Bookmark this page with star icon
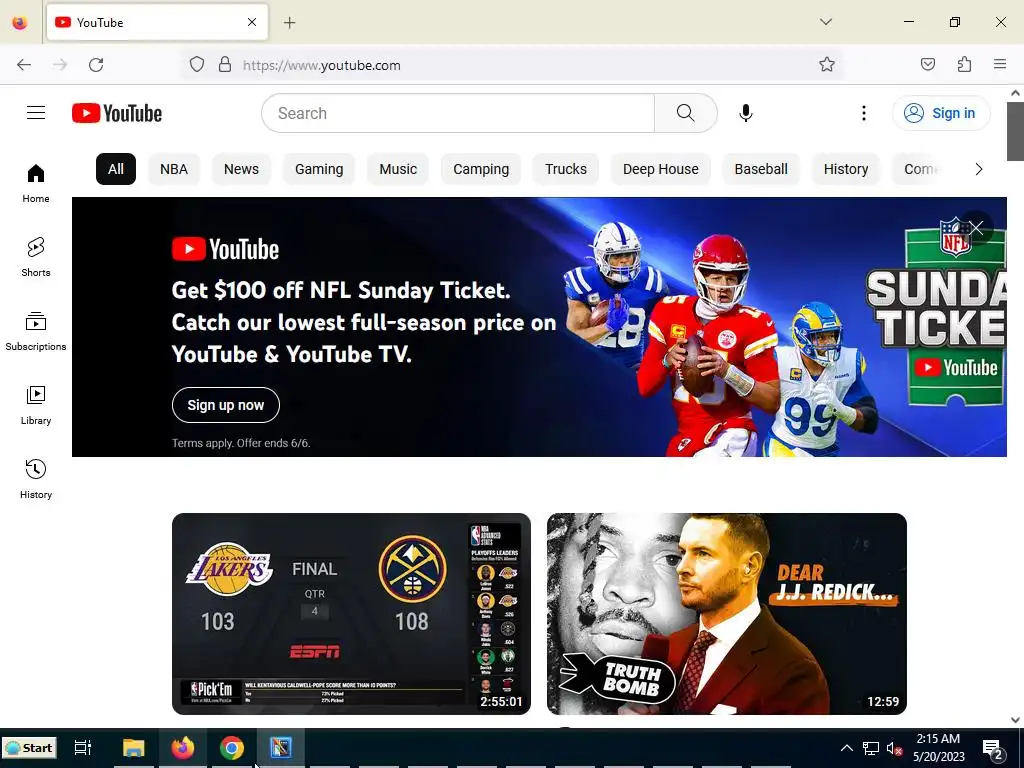This screenshot has height=768, width=1024. (827, 65)
